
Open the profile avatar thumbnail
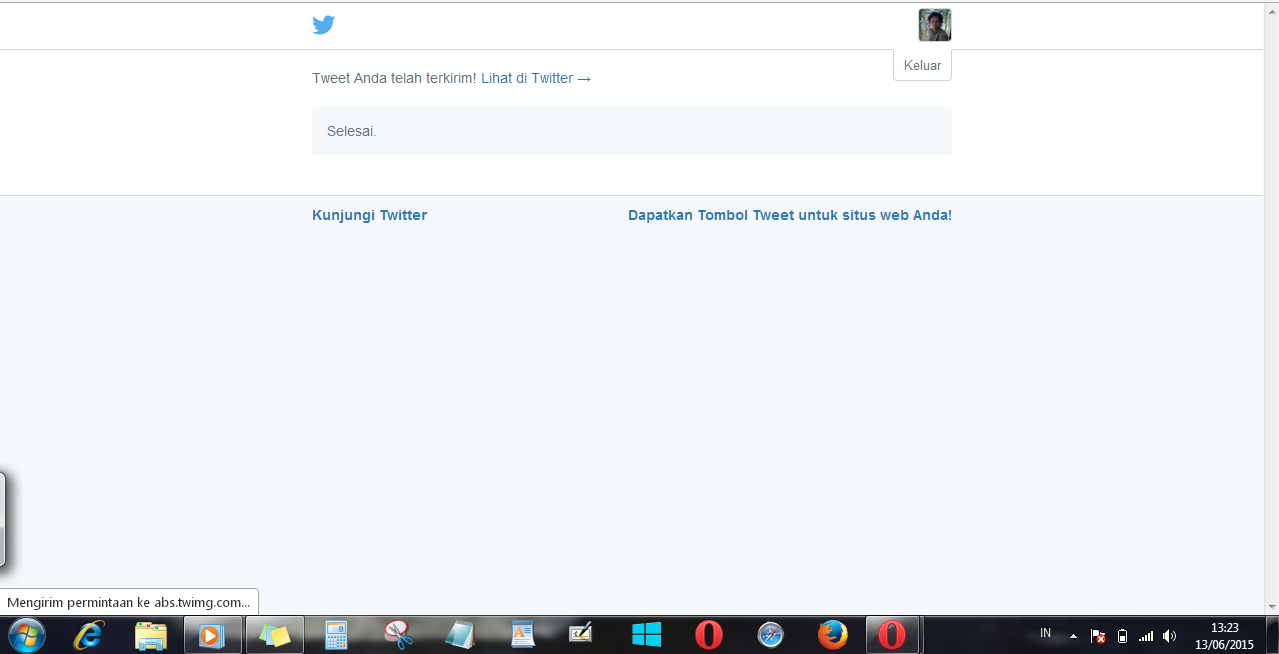[x=935, y=25]
